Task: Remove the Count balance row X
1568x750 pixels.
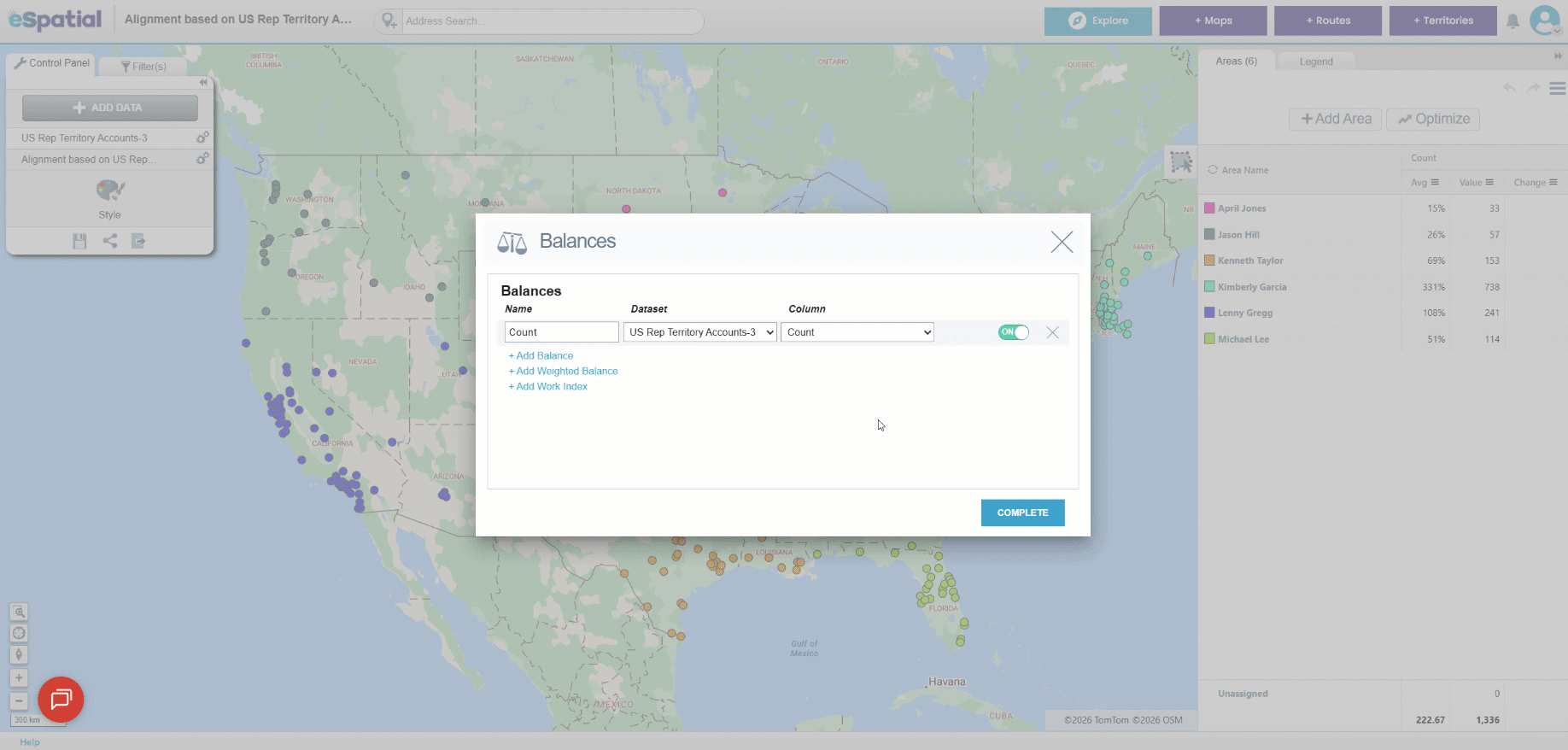Action: (x=1052, y=332)
